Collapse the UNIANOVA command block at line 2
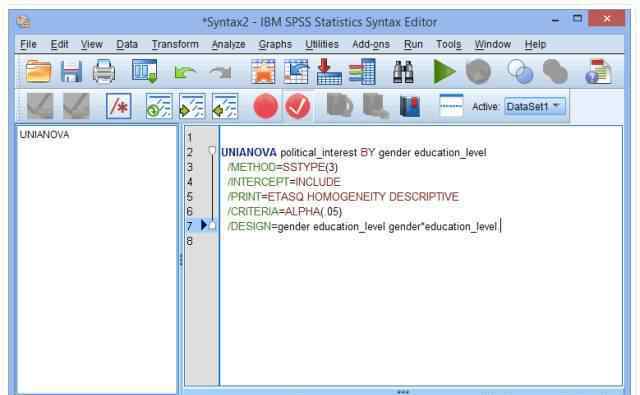The image size is (640, 395). [212, 151]
